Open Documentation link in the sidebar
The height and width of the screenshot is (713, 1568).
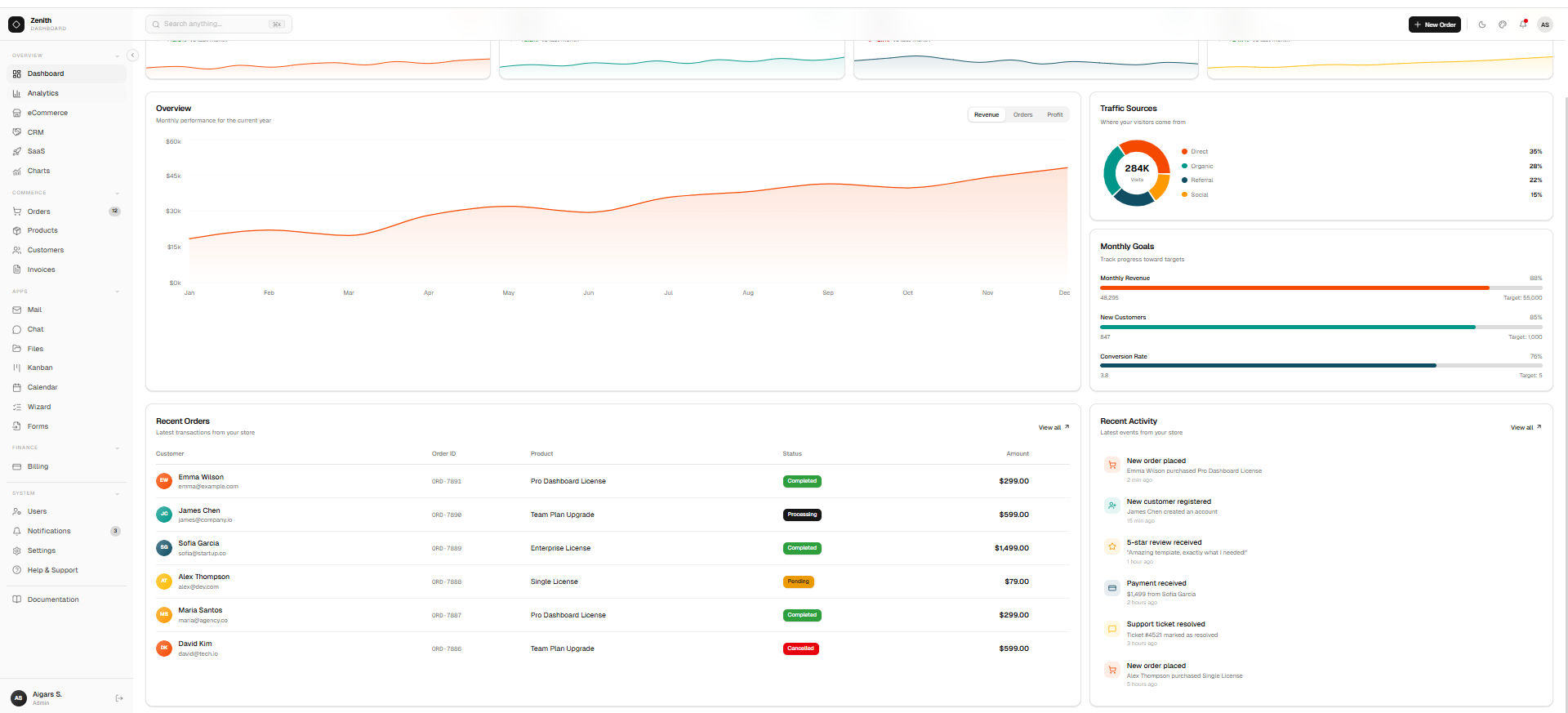pyautogui.click(x=66, y=599)
